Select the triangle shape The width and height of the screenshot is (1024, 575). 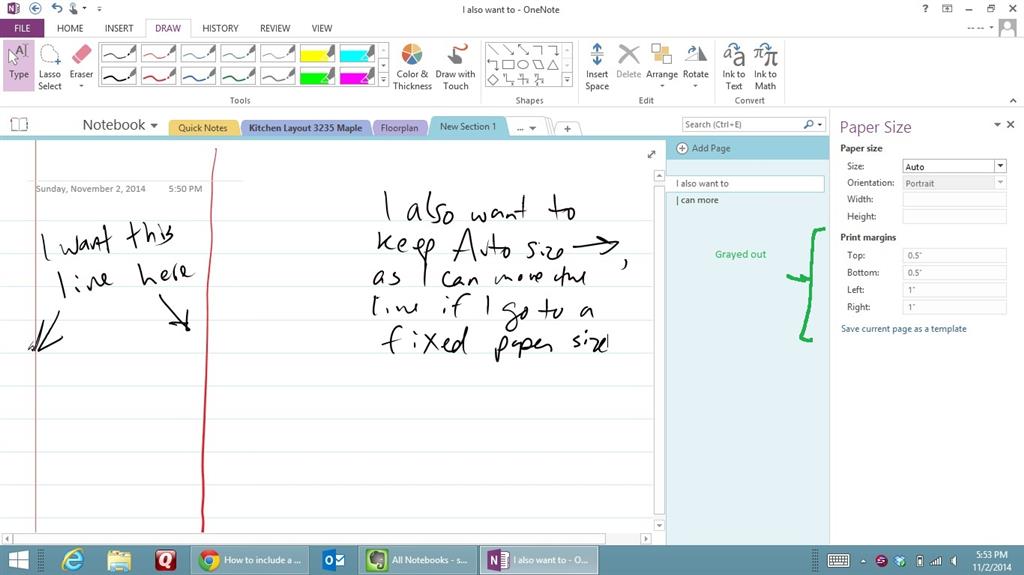552,65
